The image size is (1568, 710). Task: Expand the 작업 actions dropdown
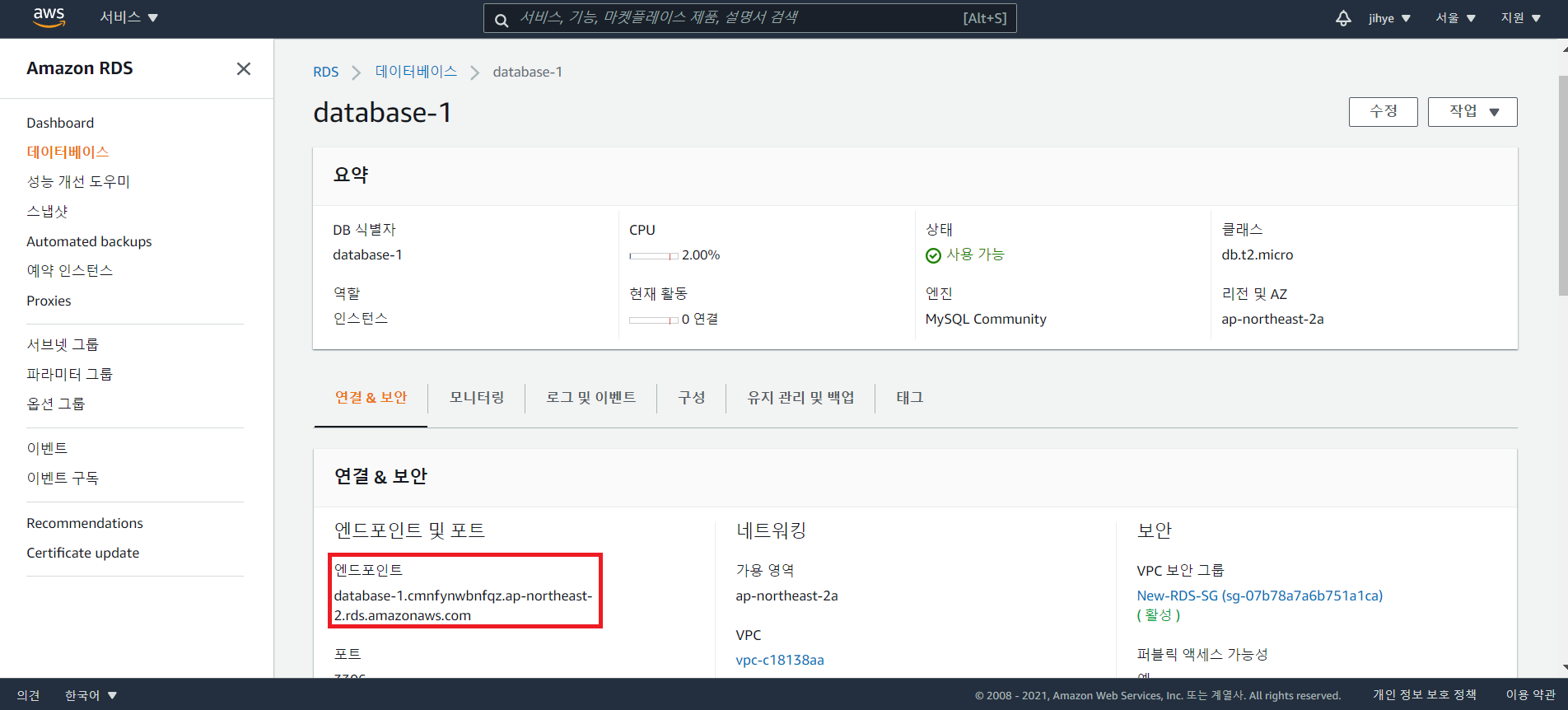[x=1472, y=112]
